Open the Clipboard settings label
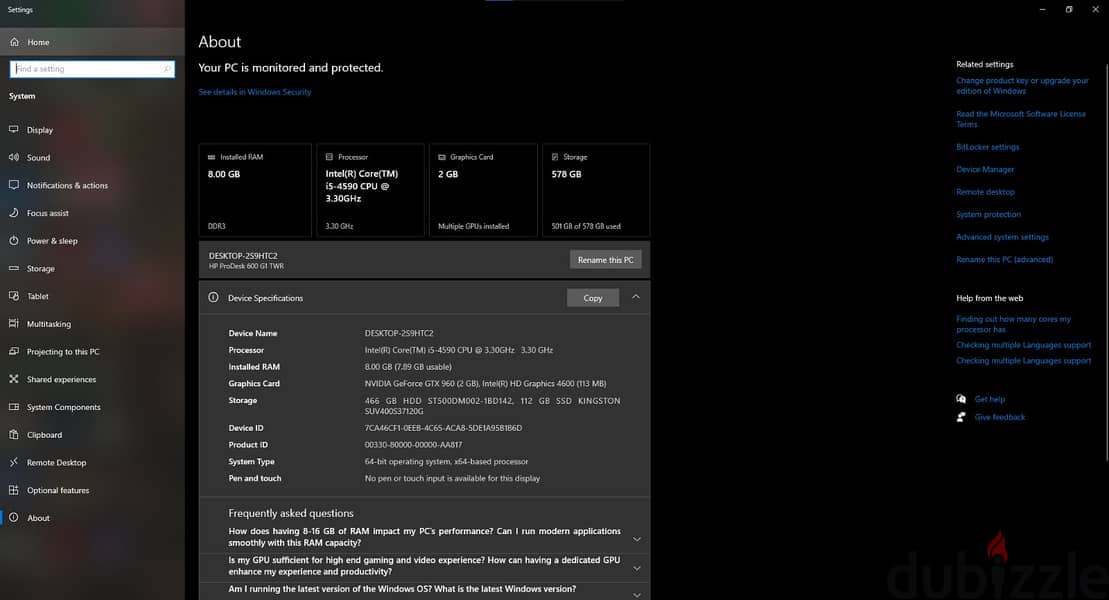Screen dimensions: 1109x600 pos(45,435)
